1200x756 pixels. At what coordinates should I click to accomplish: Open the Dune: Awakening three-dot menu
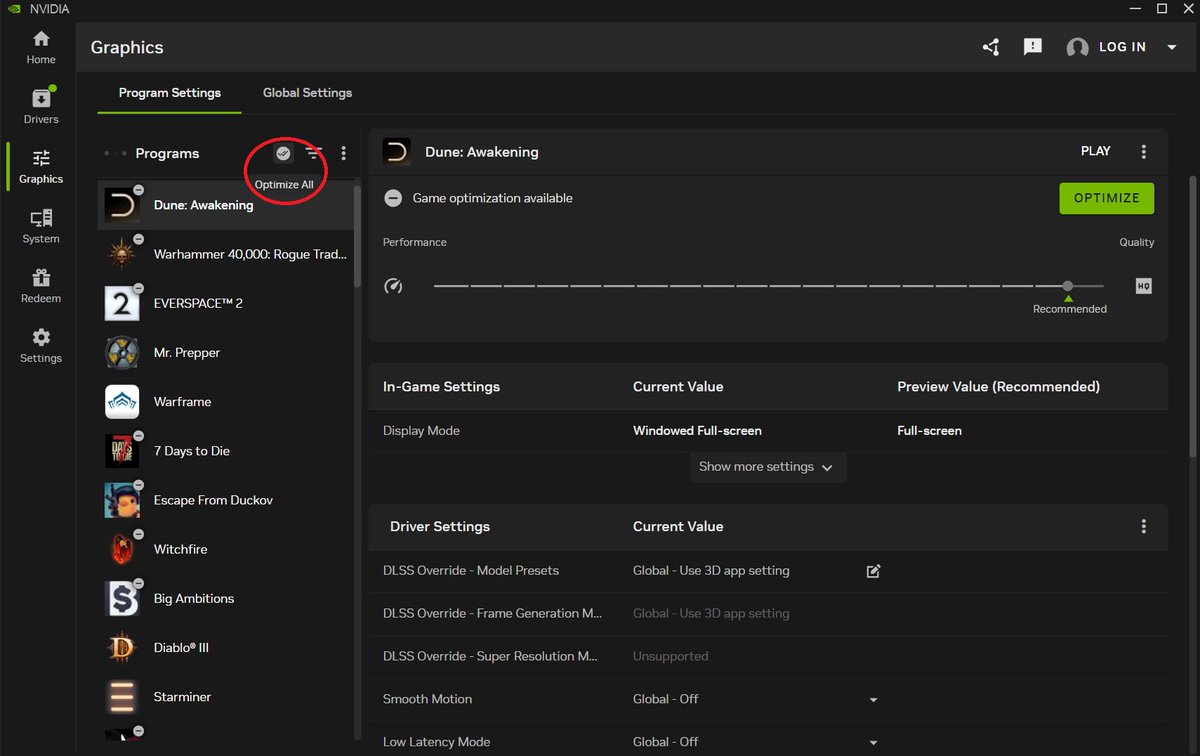tap(1144, 152)
